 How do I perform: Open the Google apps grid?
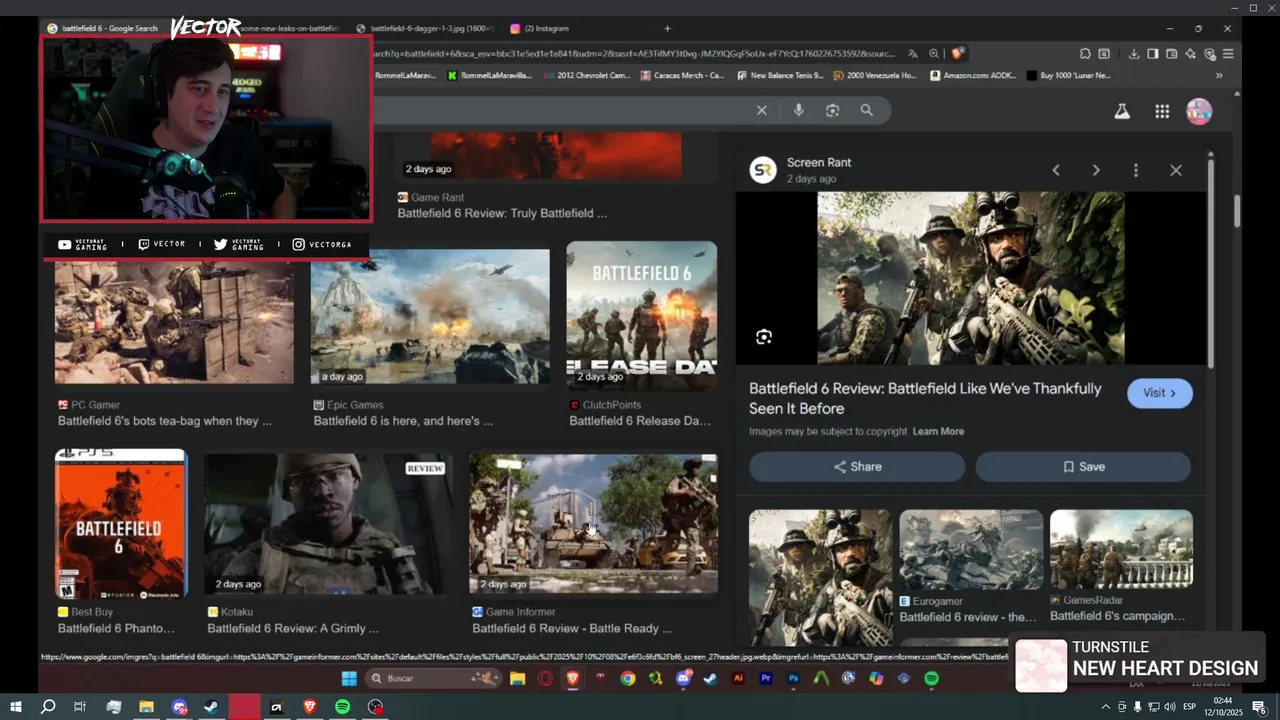click(1162, 112)
